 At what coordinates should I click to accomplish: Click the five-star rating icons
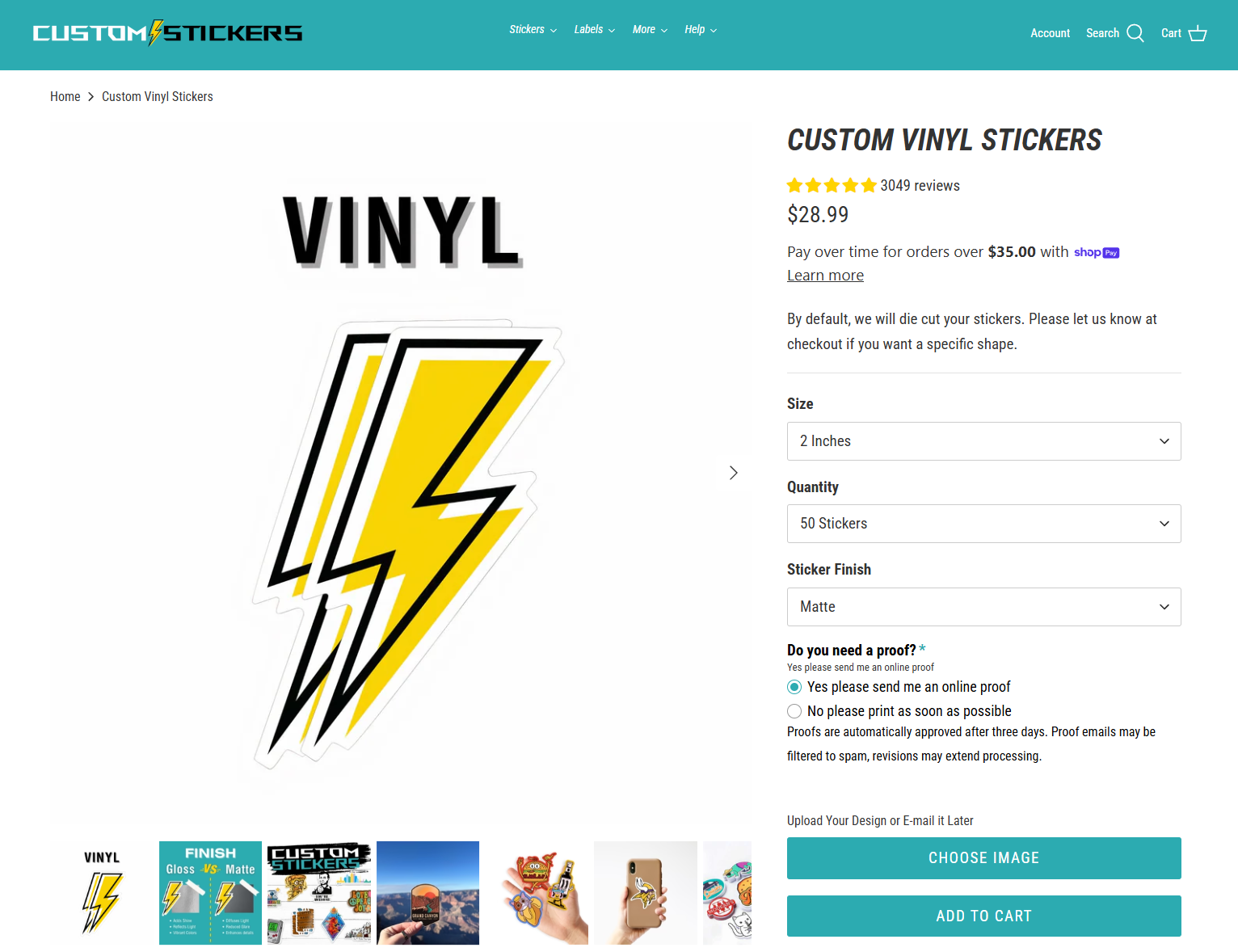(x=832, y=186)
